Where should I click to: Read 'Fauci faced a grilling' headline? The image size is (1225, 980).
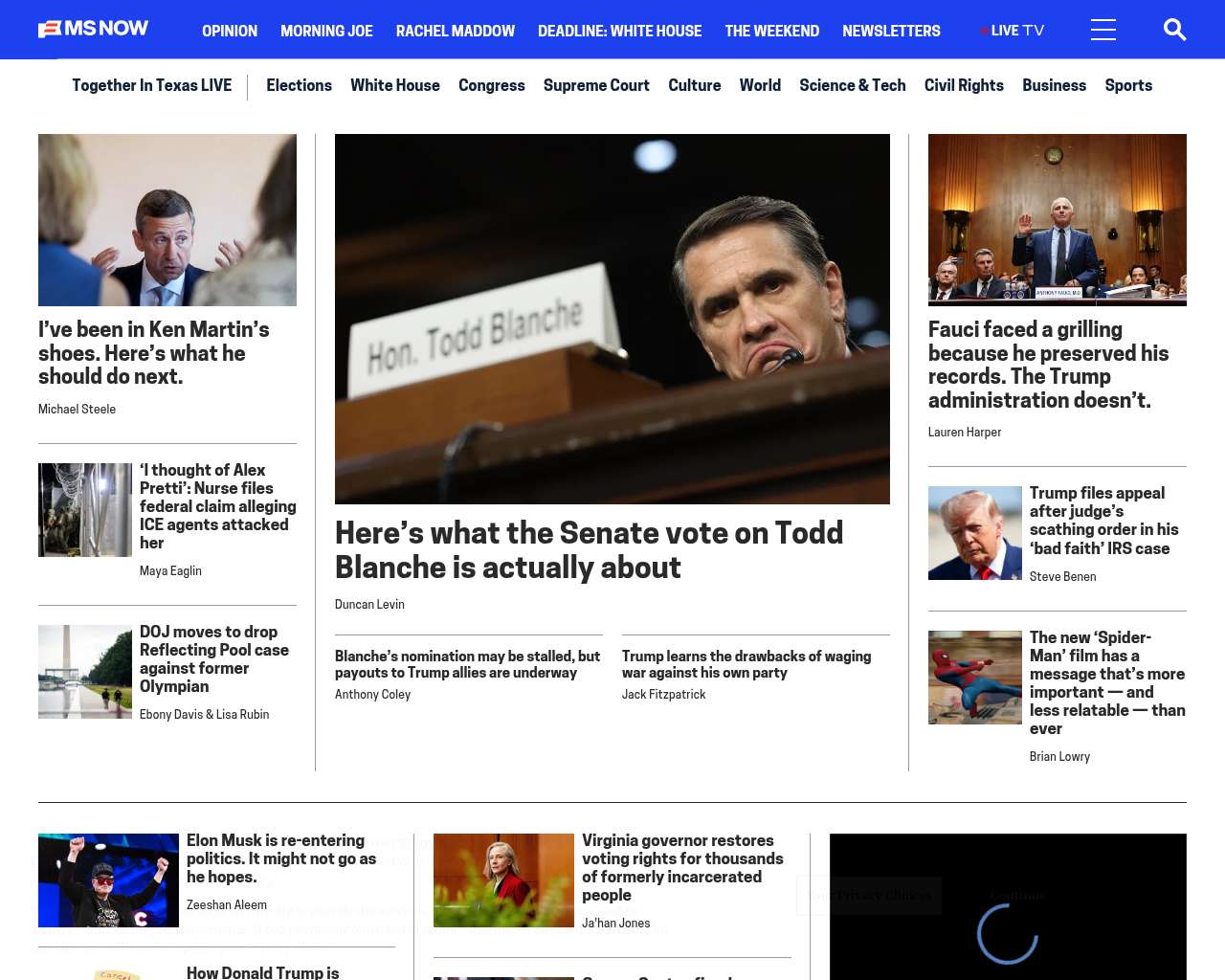point(1049,365)
